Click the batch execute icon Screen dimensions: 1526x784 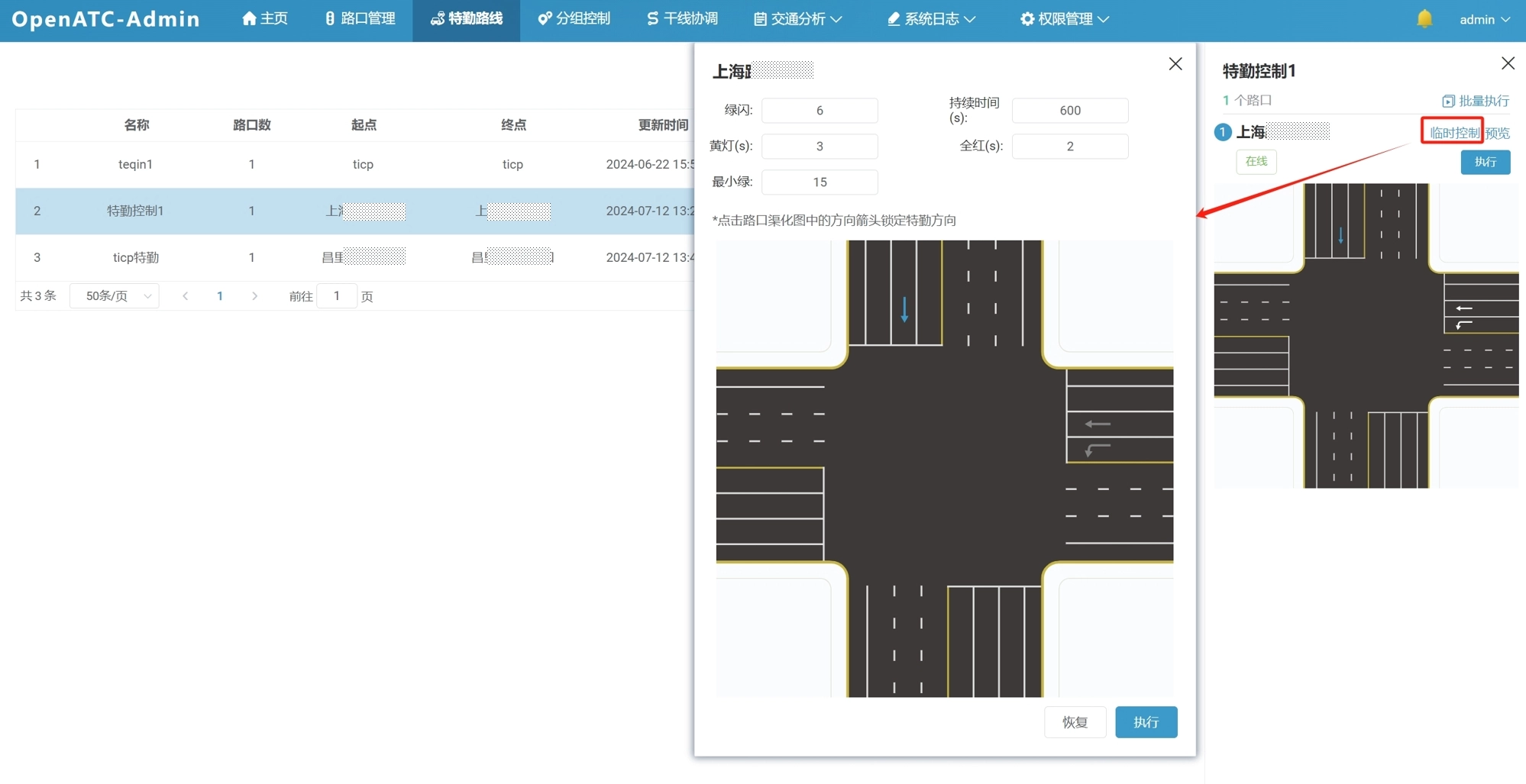coord(1448,101)
